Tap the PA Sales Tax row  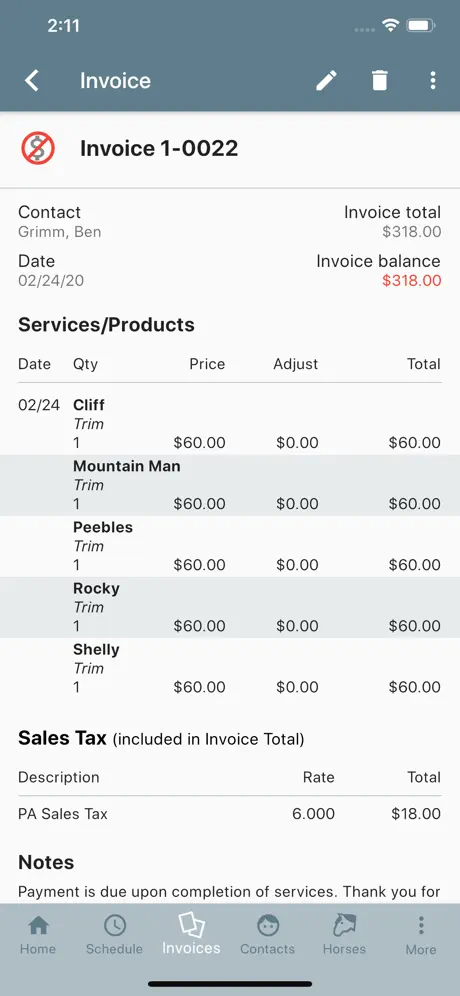[230, 814]
